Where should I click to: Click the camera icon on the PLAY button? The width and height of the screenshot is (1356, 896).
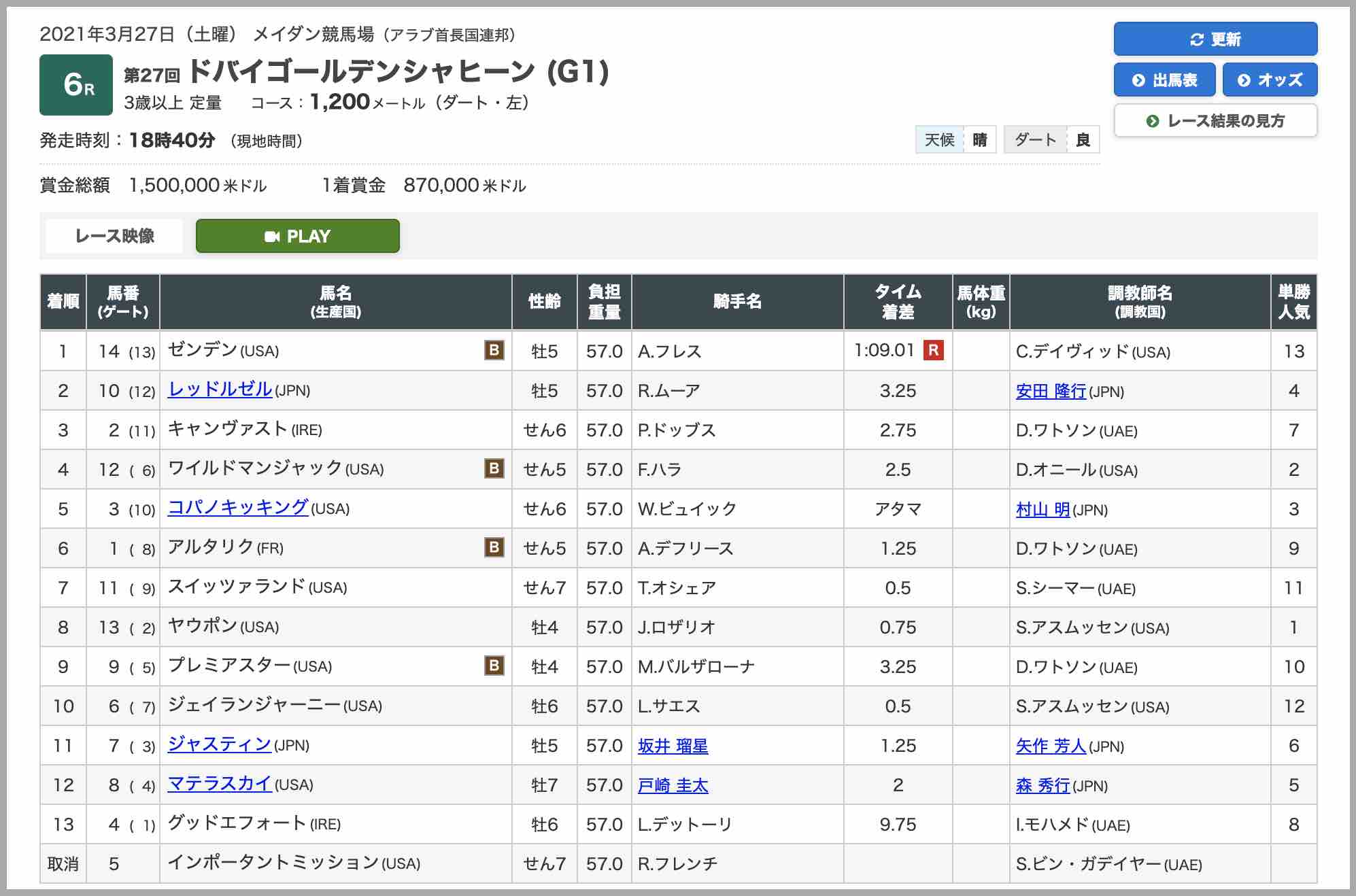click(x=275, y=237)
